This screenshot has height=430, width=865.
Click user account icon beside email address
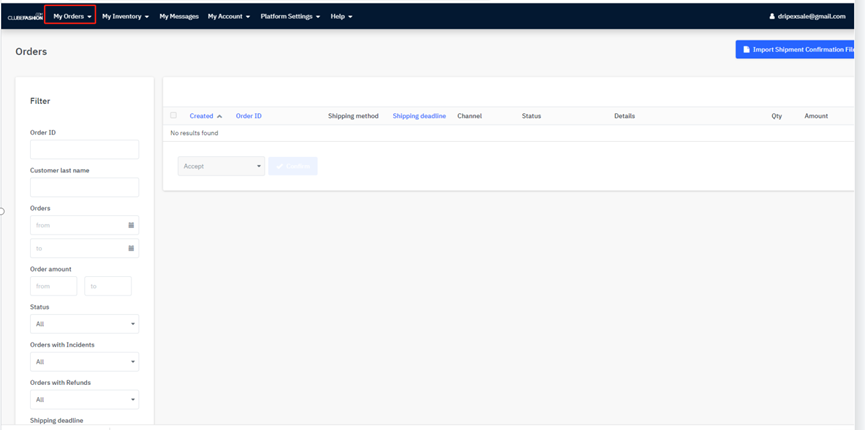click(772, 16)
